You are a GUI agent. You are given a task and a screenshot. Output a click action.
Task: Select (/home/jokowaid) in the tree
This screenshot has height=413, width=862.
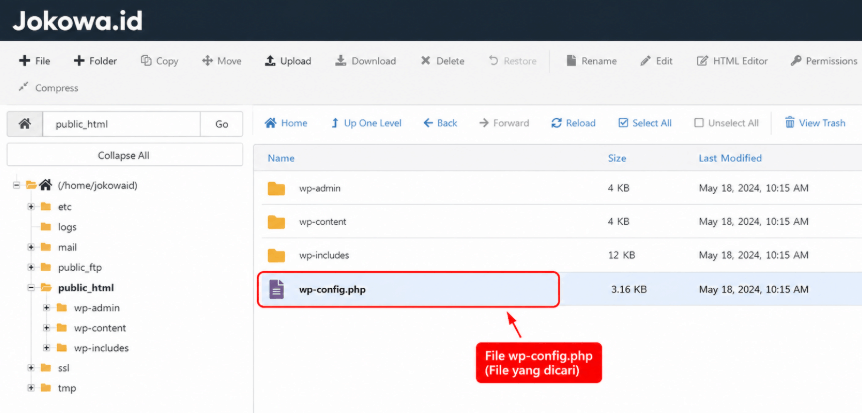tap(97, 185)
